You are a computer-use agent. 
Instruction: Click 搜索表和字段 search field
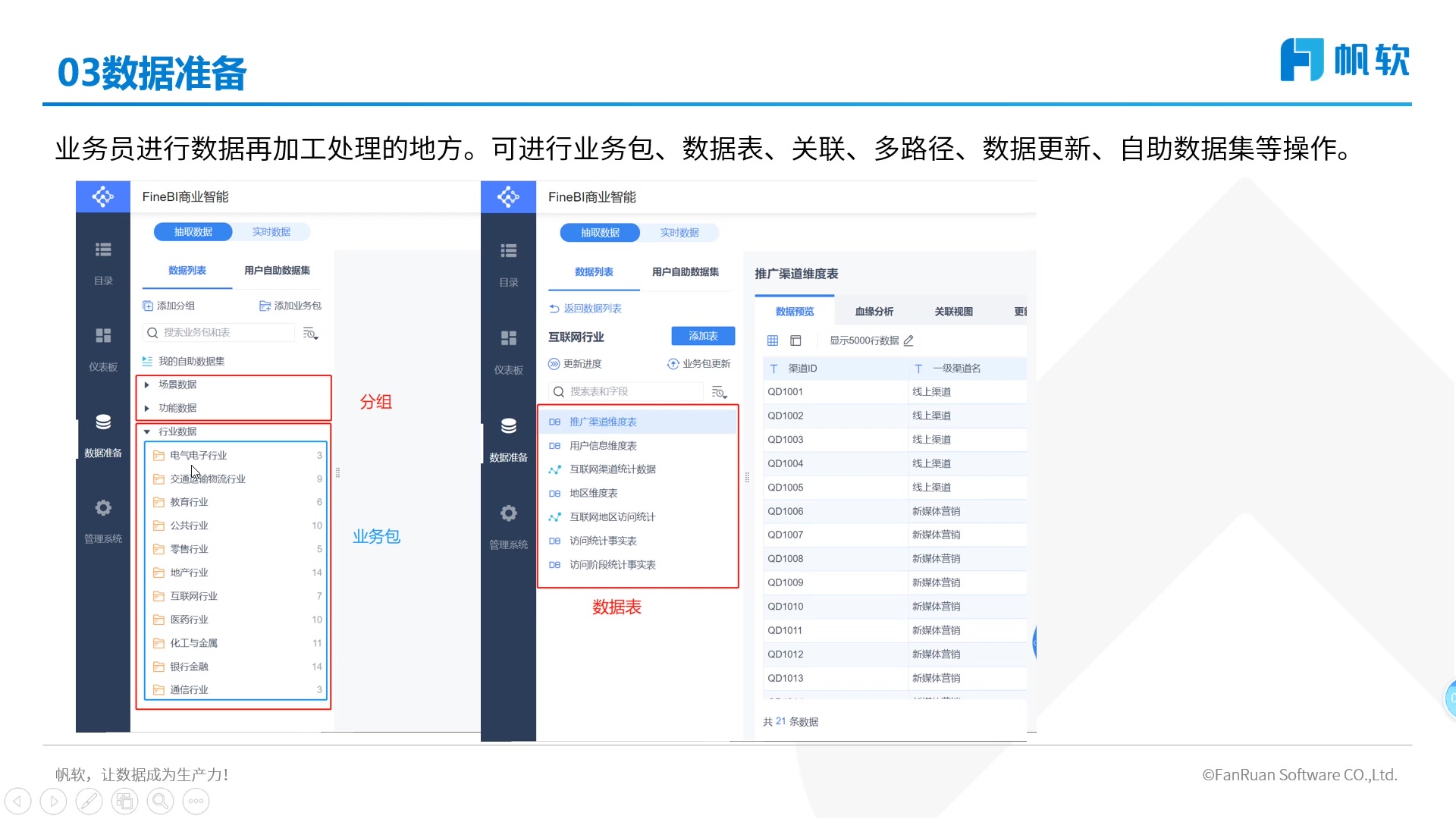point(626,392)
